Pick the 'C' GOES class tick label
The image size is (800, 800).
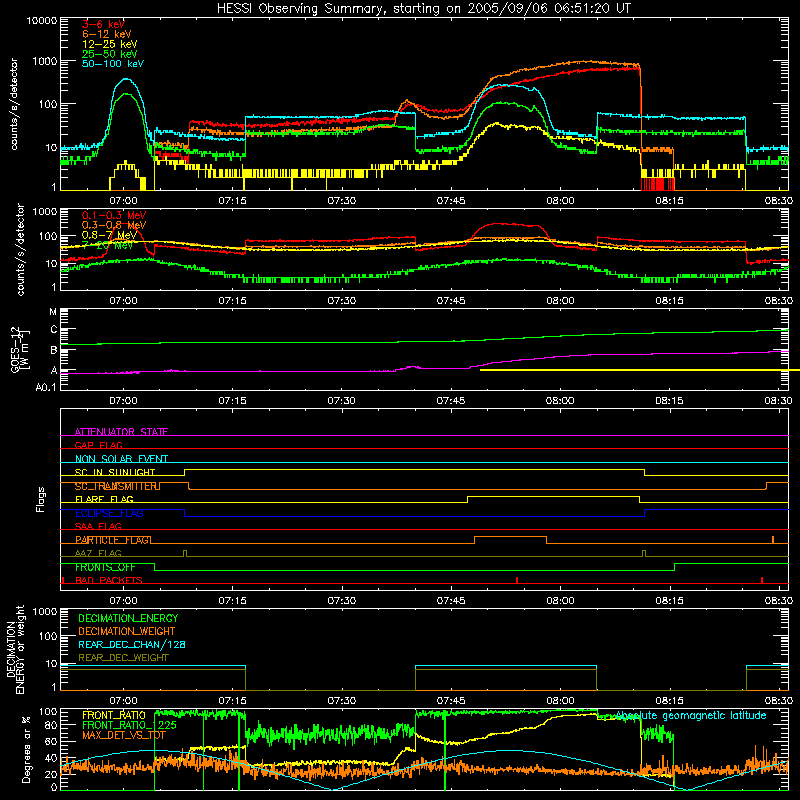pyautogui.click(x=54, y=330)
